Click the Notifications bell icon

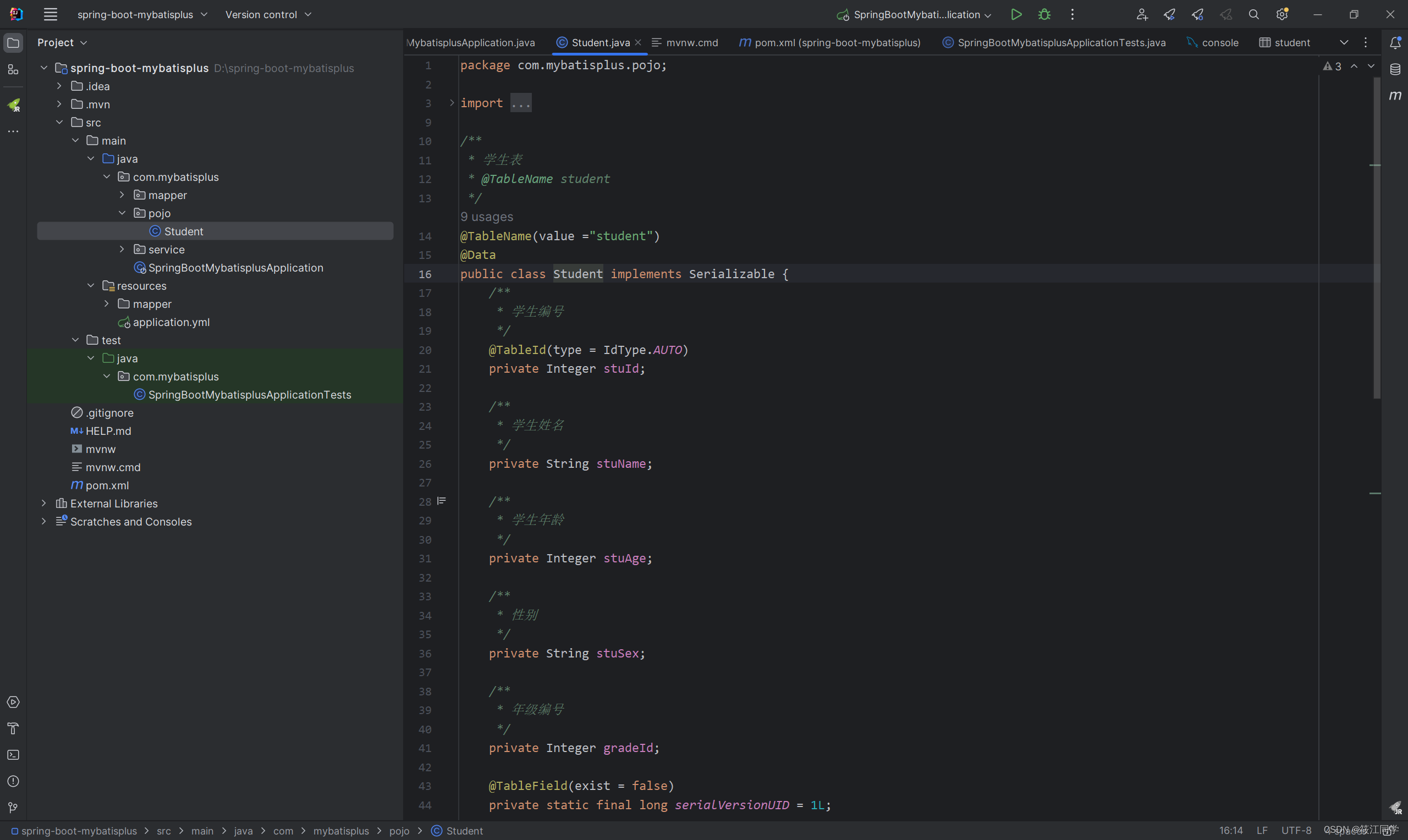pos(1395,42)
